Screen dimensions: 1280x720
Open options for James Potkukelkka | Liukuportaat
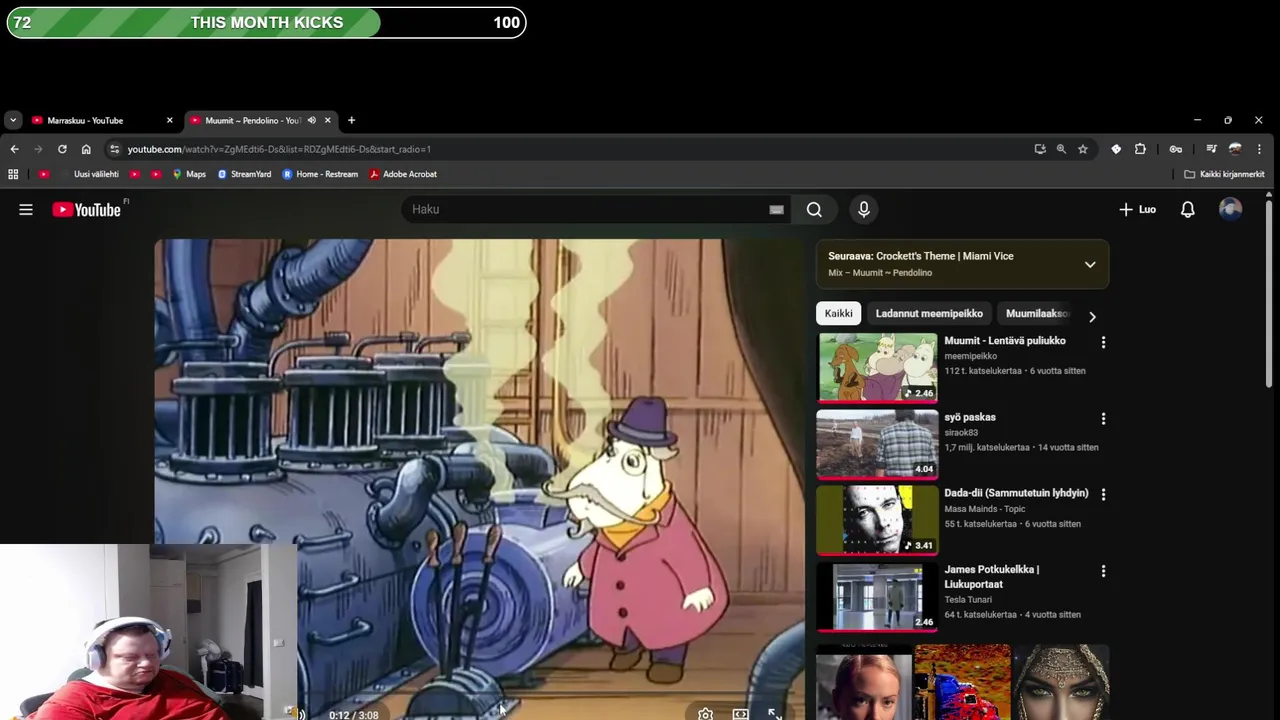[x=1103, y=571]
